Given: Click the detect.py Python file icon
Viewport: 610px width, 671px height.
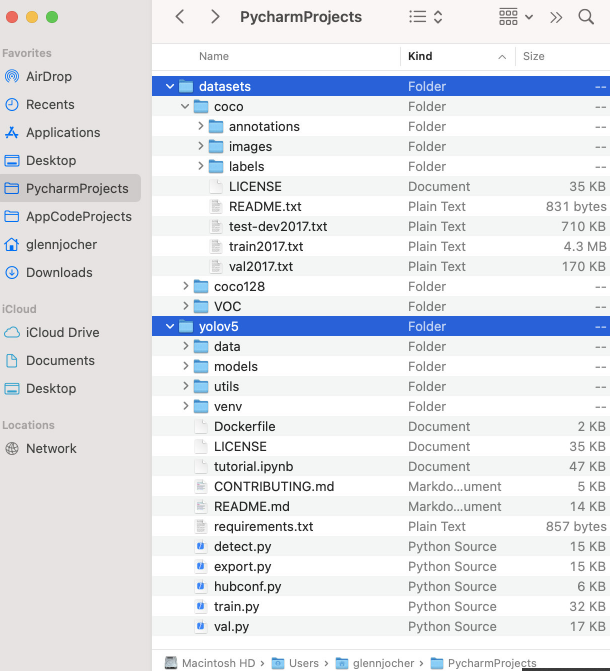Looking at the screenshot, I should click(200, 546).
